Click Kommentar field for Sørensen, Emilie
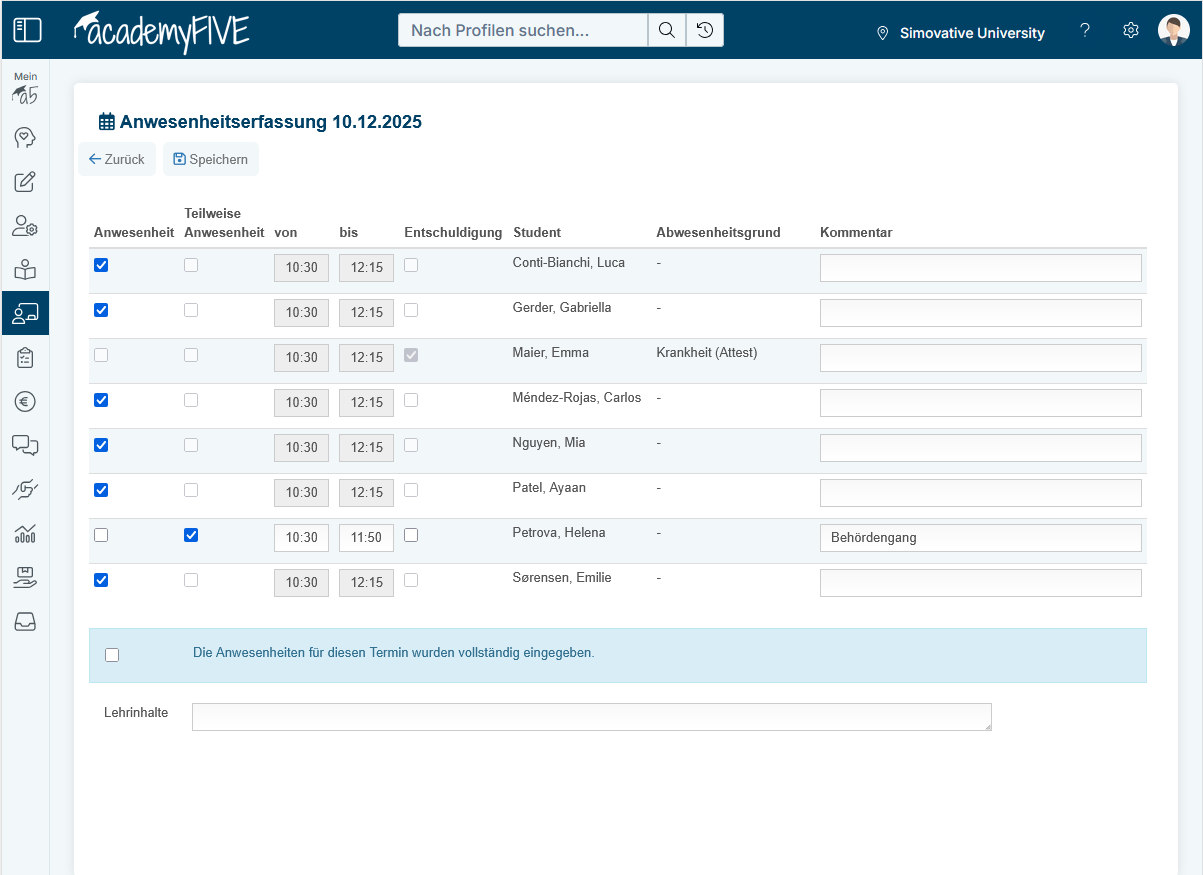Image resolution: width=1203 pixels, height=875 pixels. (981, 583)
